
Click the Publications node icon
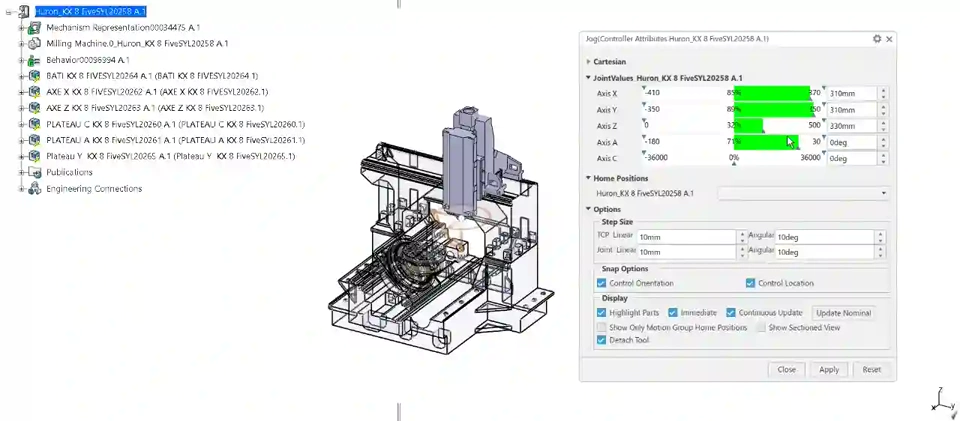coord(35,173)
